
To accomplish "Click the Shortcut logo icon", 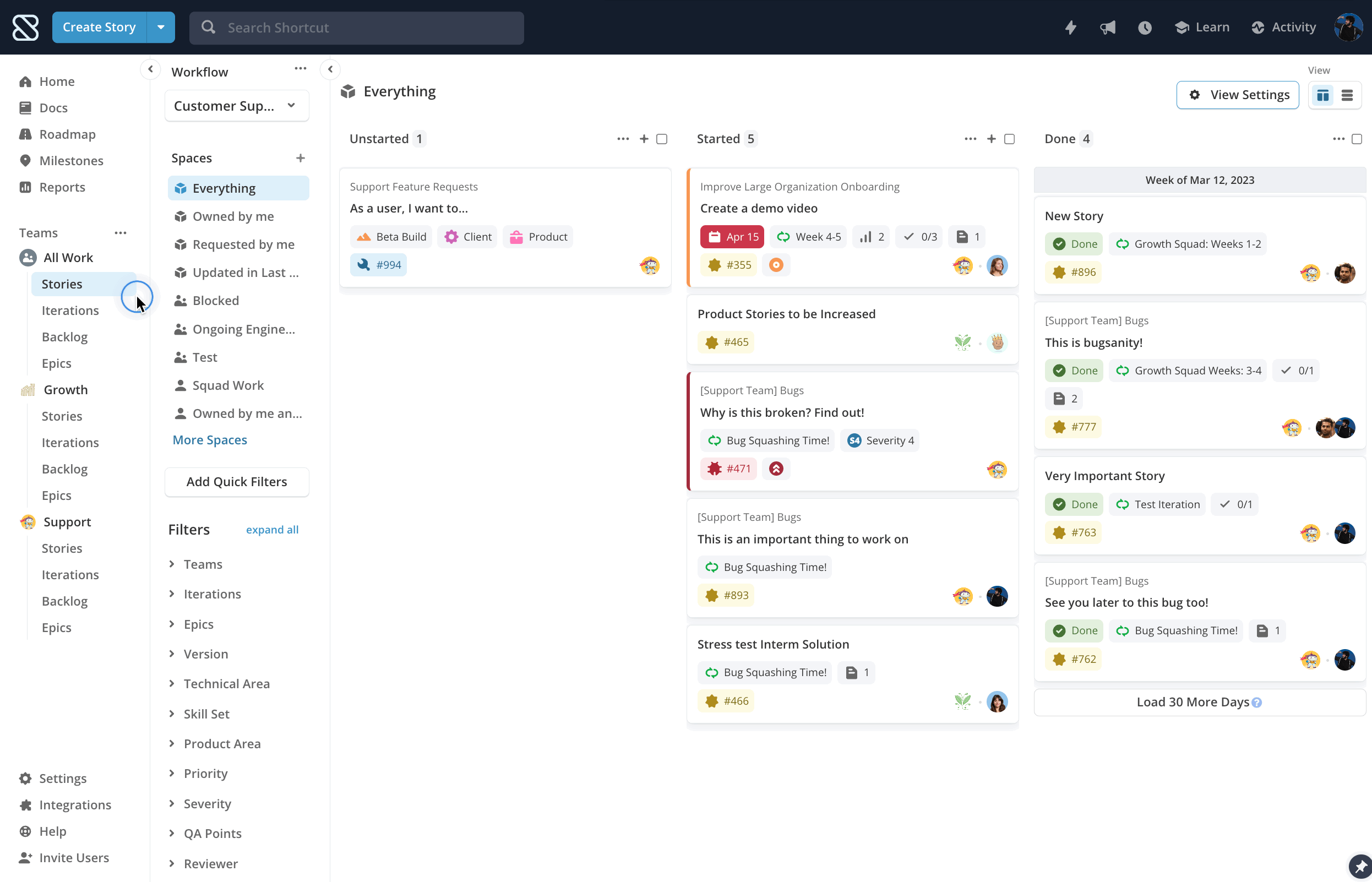I will point(26,28).
